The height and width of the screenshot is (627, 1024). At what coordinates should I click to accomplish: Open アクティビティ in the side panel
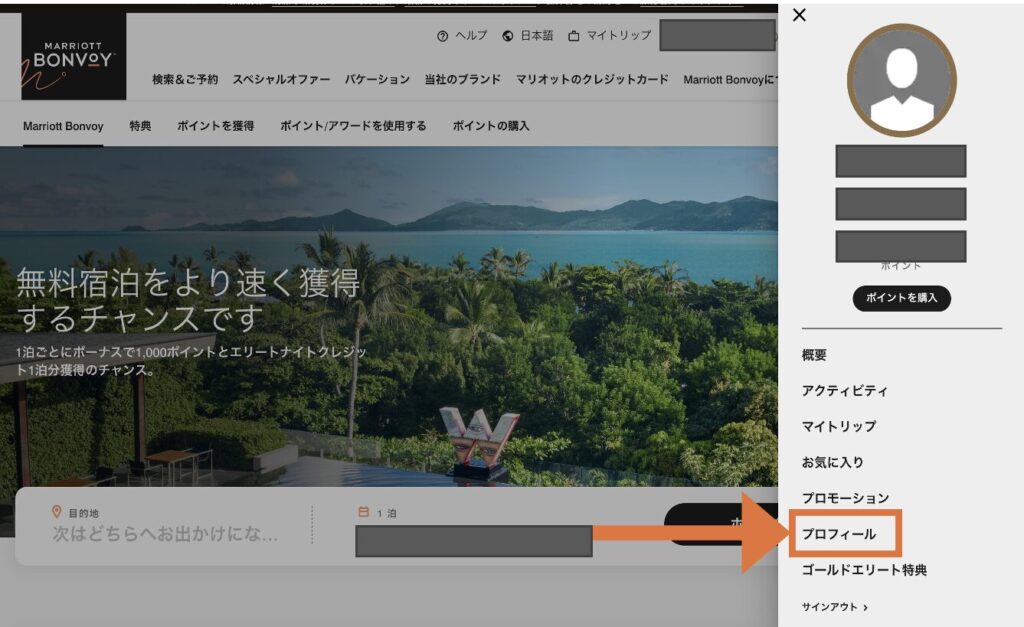[844, 391]
